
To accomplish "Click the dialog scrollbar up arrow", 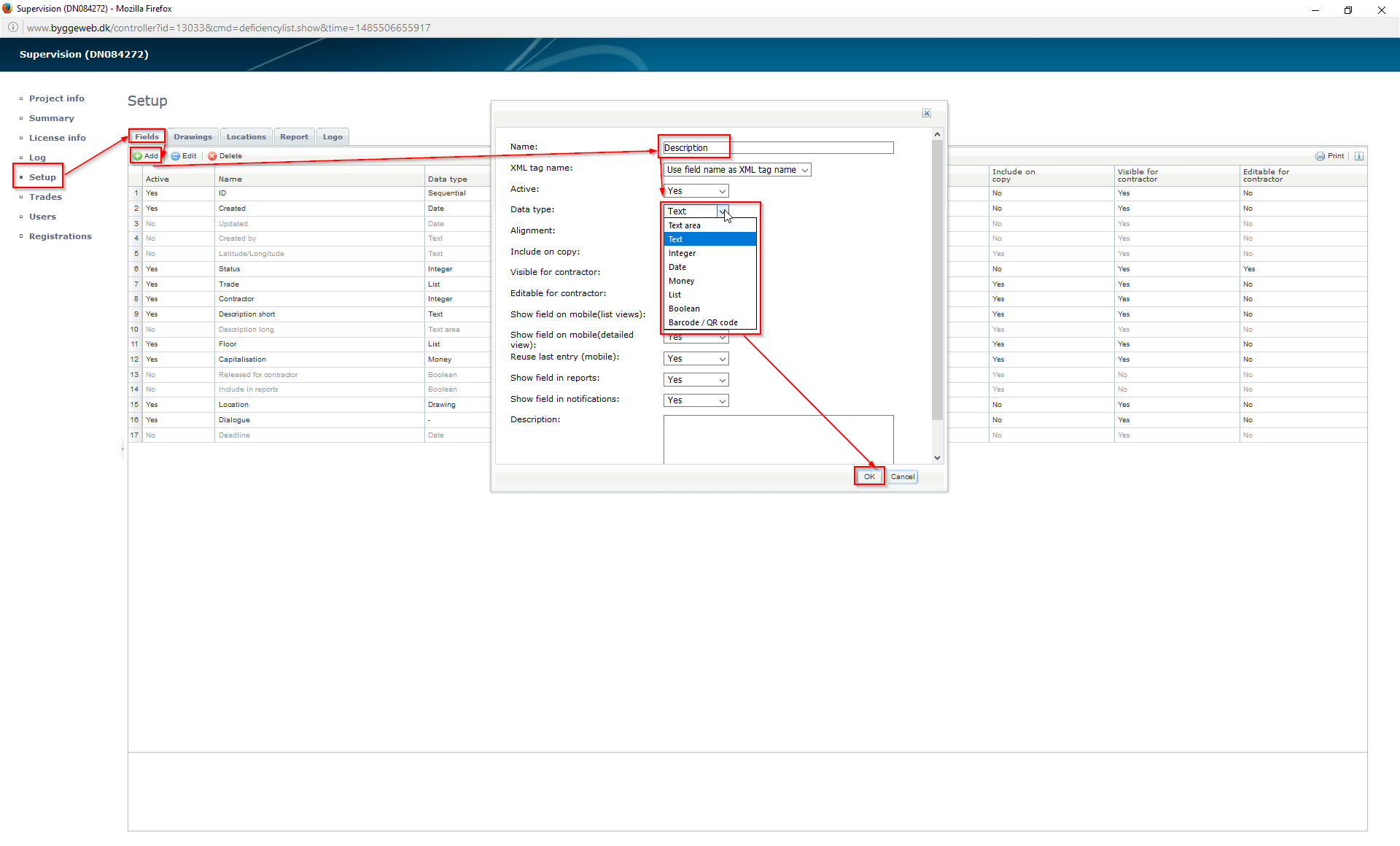I will 938,134.
